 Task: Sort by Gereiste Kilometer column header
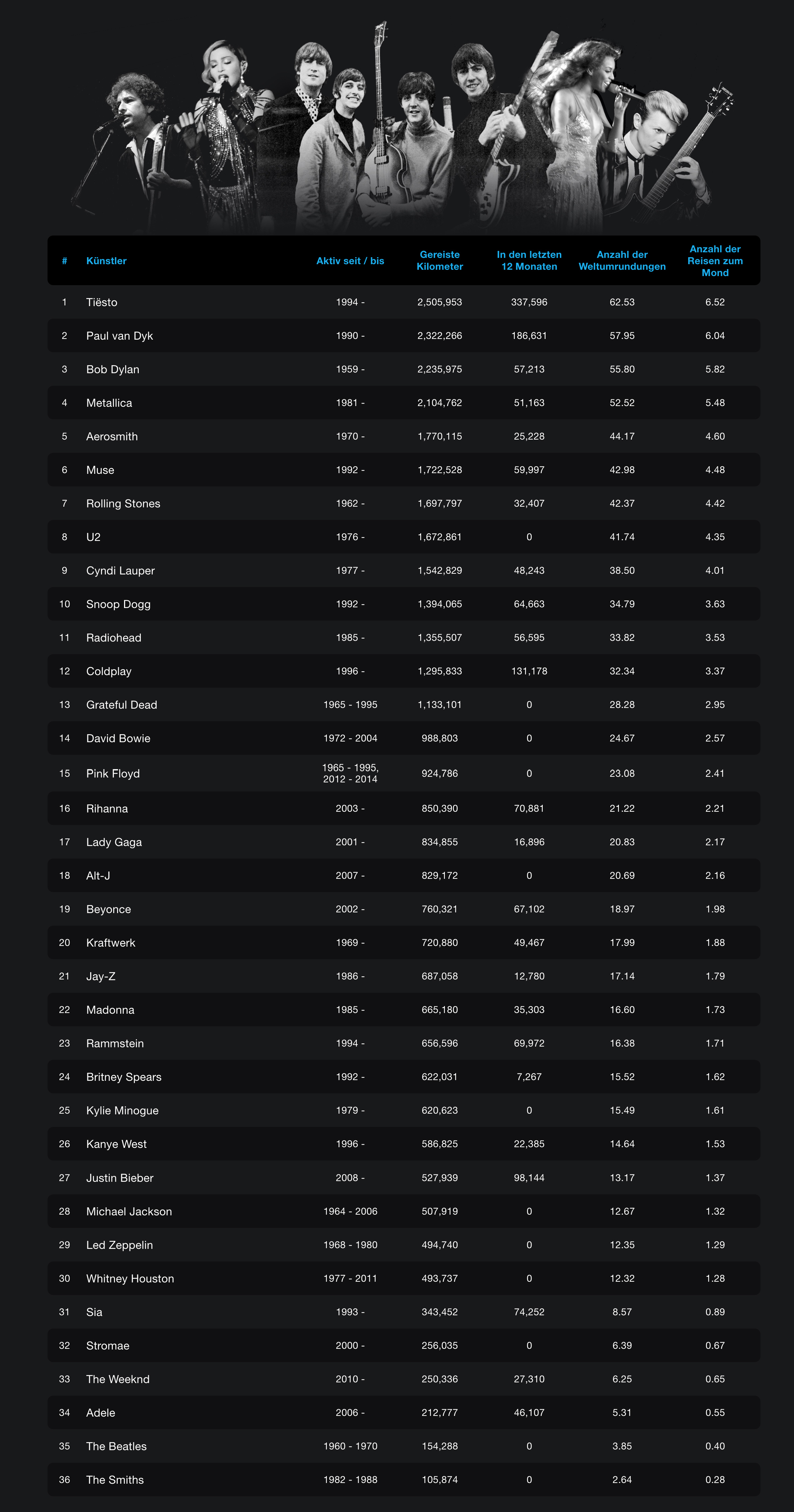point(440,261)
